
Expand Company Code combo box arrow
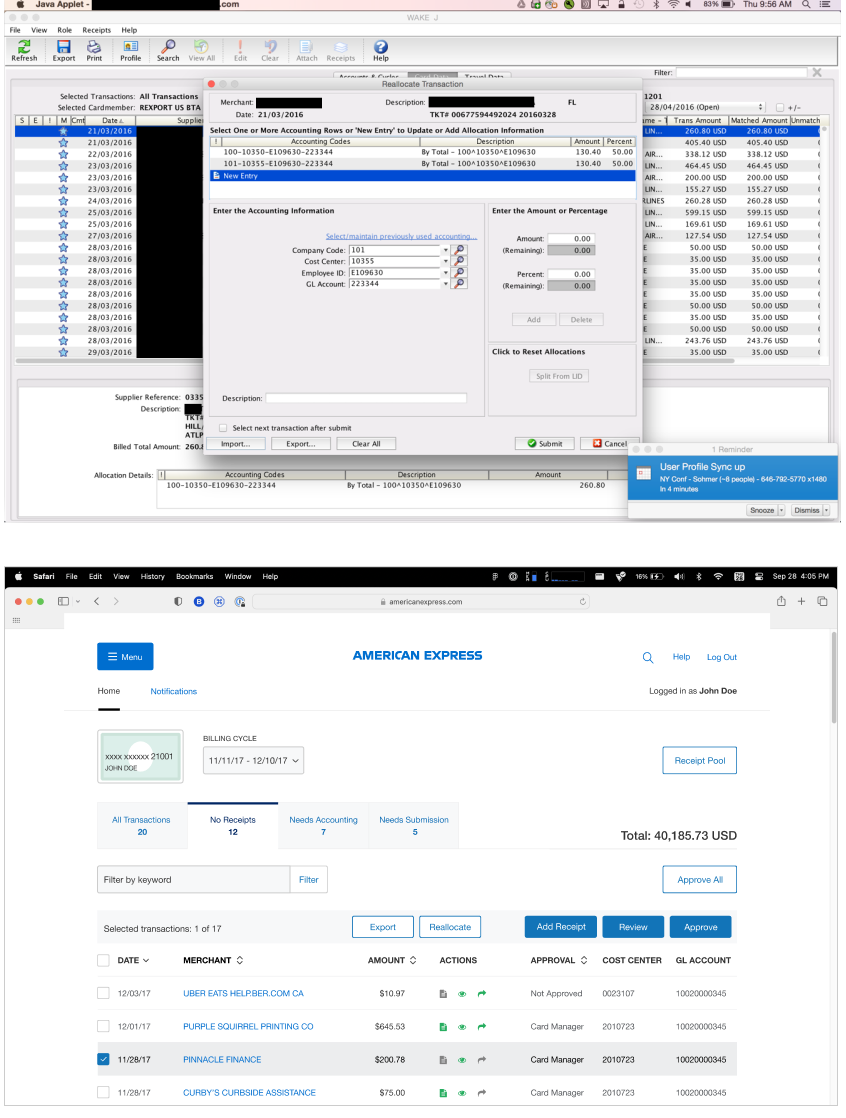coord(445,250)
